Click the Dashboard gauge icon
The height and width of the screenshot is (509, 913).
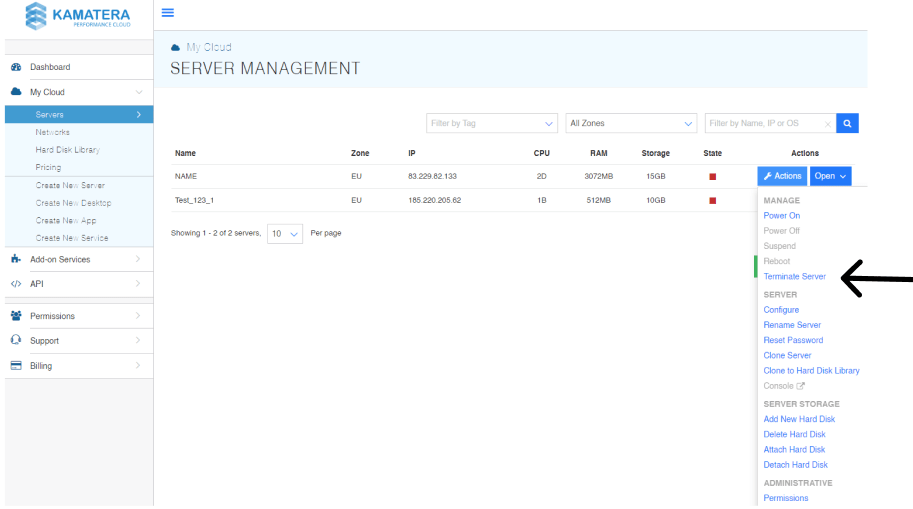point(16,67)
